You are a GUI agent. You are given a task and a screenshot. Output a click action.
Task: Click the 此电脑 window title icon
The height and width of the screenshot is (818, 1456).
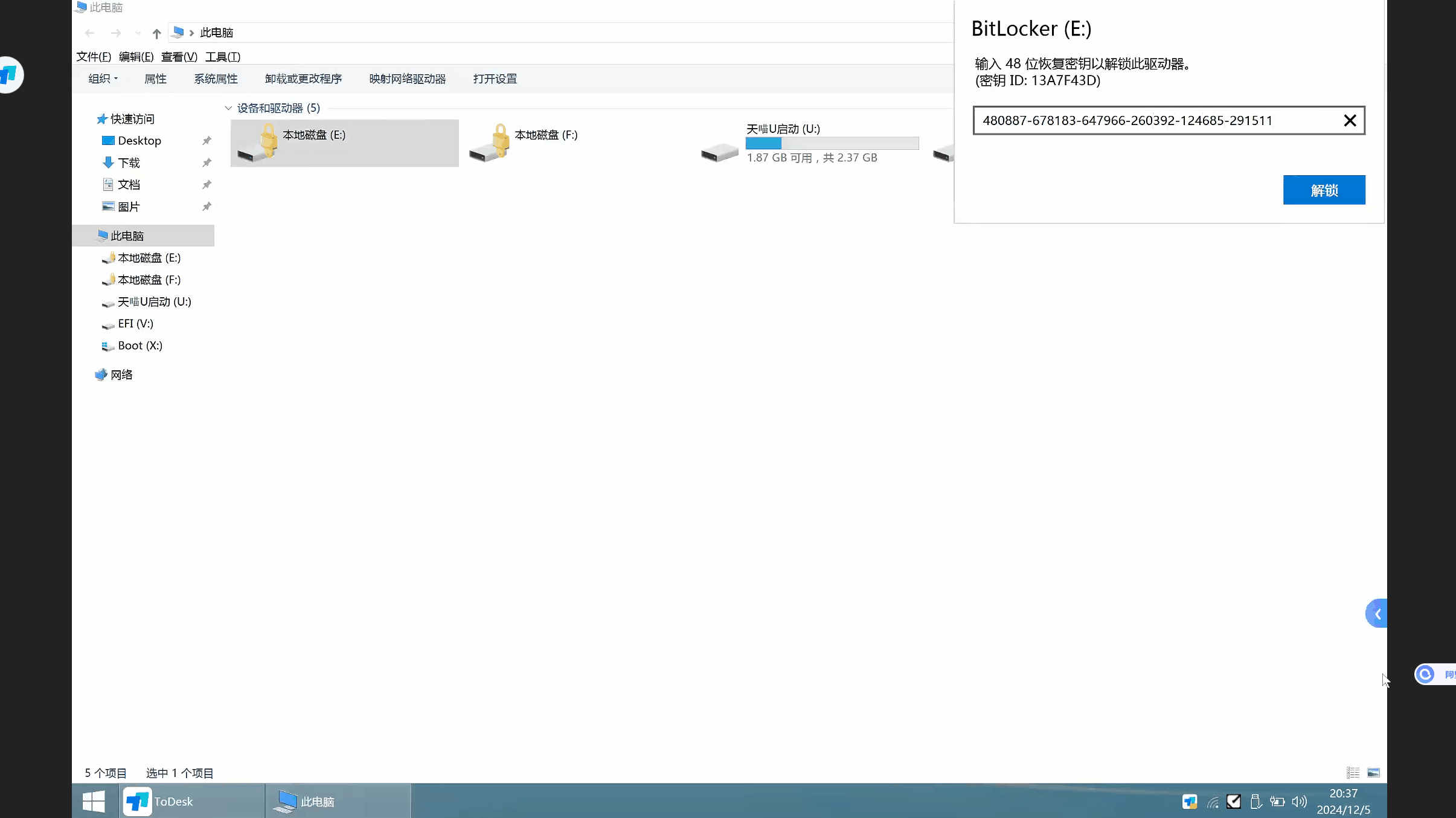(x=81, y=7)
